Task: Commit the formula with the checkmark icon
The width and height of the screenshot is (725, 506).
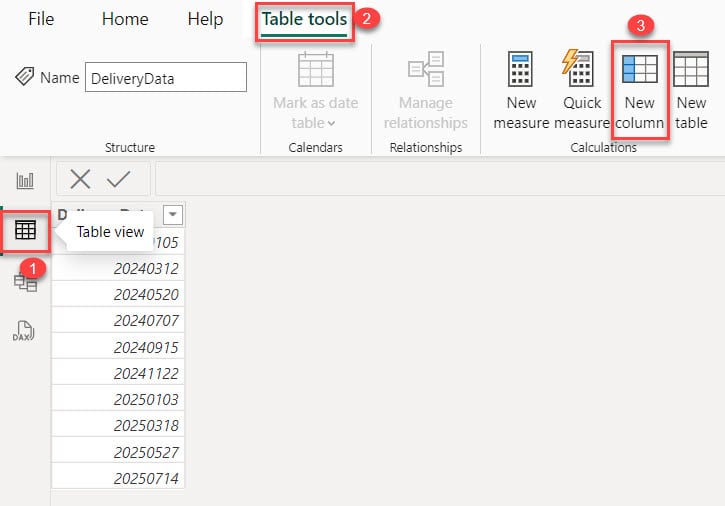Action: pos(118,179)
